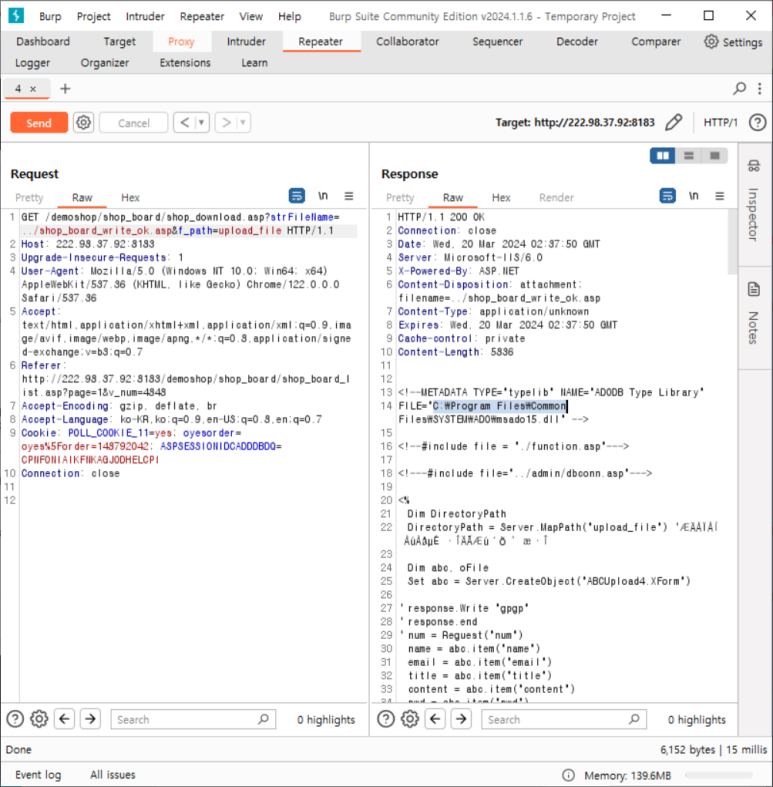Jump to previous match in Response search
Viewport: 773px width, 787px height.
435,719
